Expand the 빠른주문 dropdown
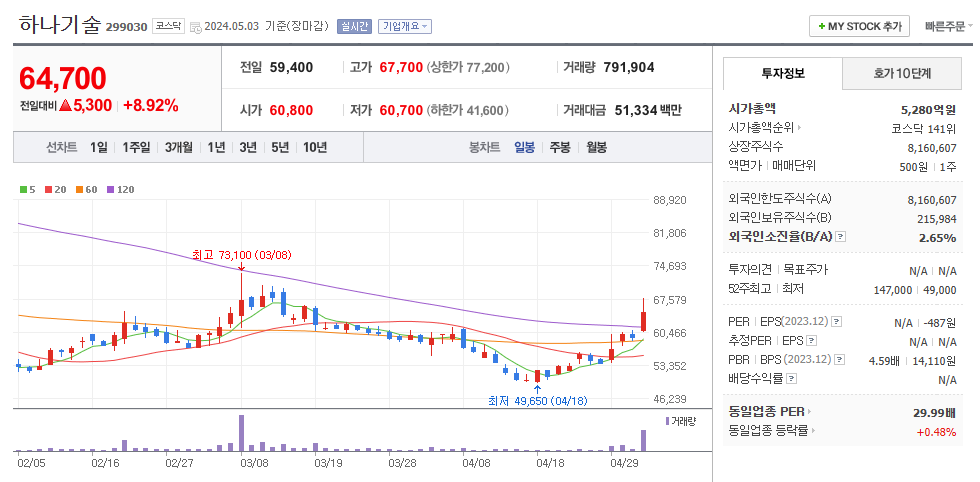Image resolution: width=980 pixels, height=482 pixels. point(949,27)
